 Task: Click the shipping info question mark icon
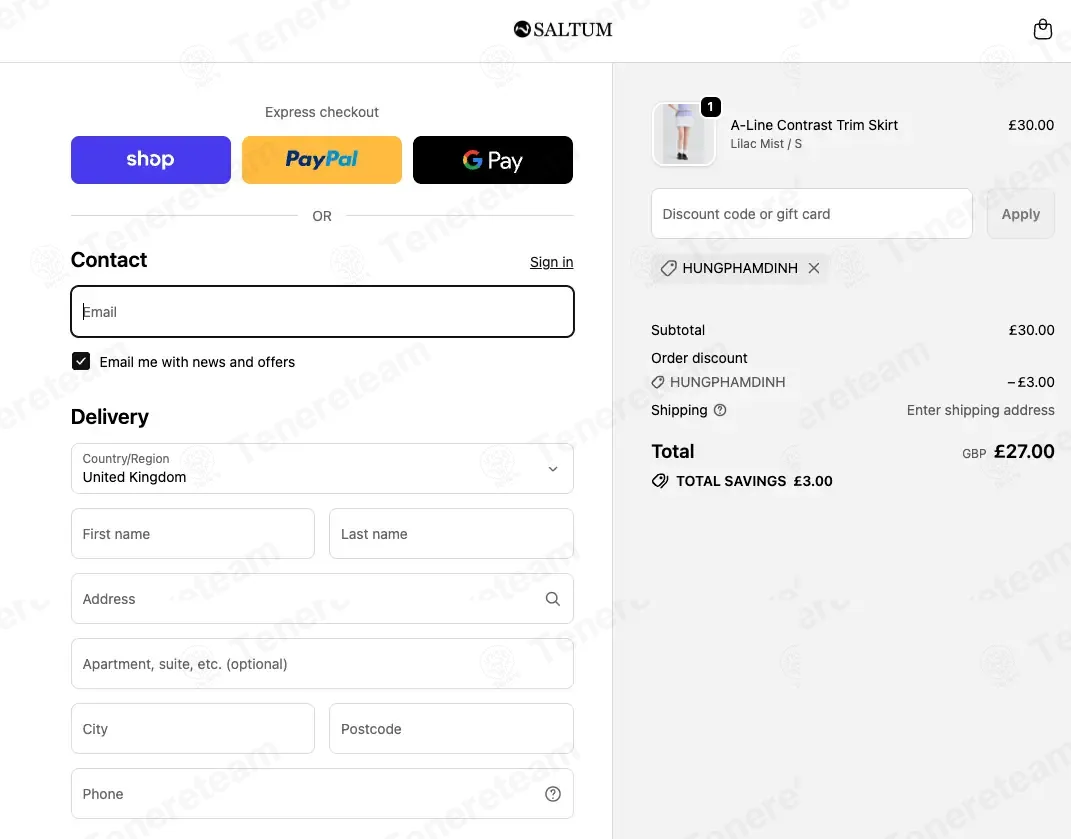click(720, 410)
